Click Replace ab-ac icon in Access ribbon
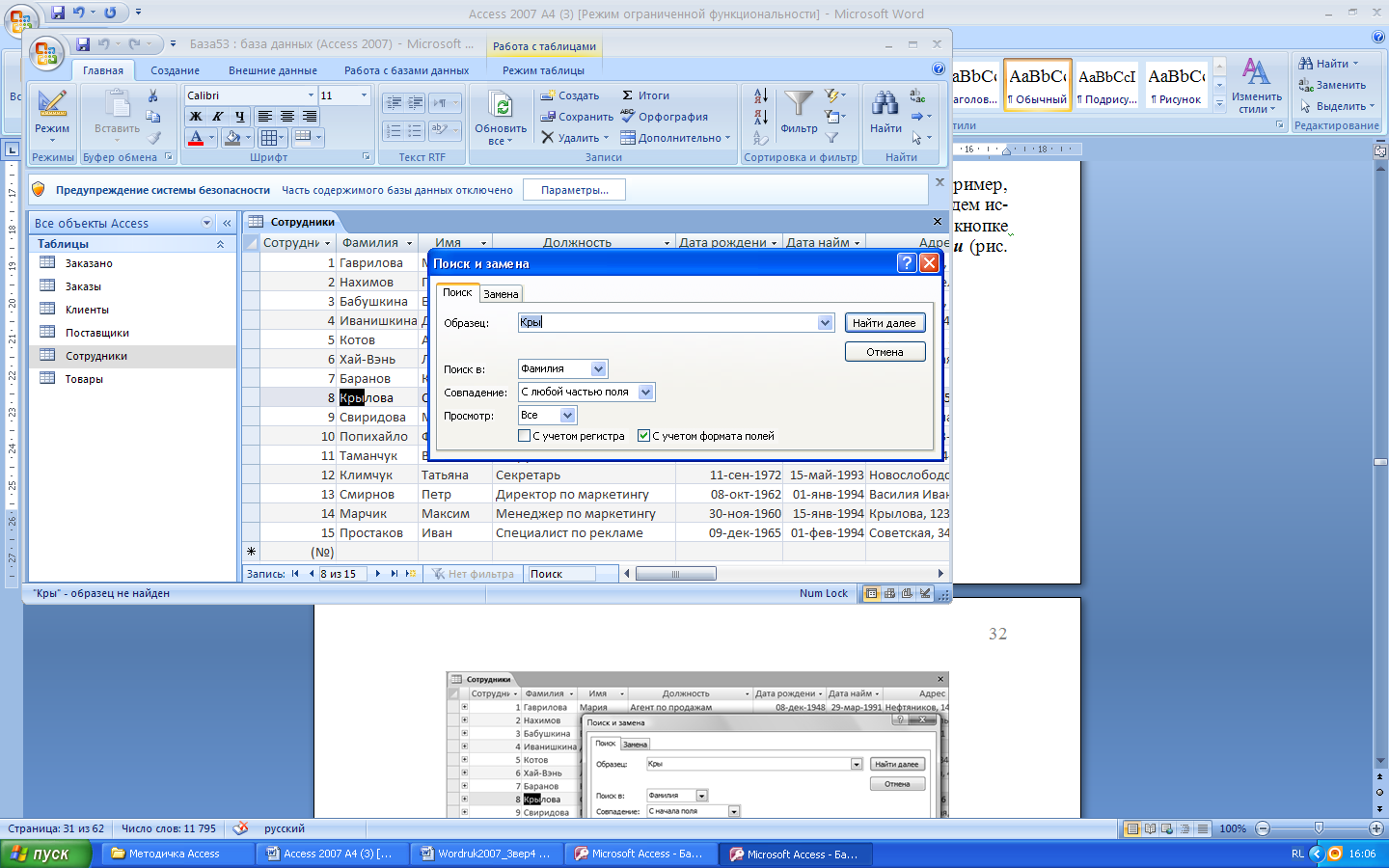 click(x=917, y=96)
